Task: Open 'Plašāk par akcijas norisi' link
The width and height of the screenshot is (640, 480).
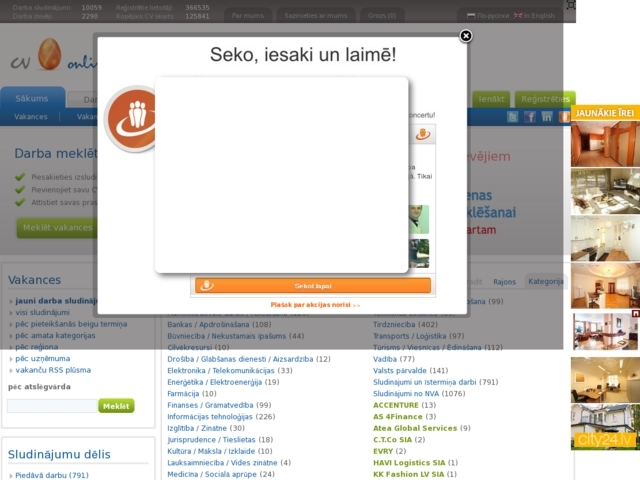Action: (x=315, y=304)
